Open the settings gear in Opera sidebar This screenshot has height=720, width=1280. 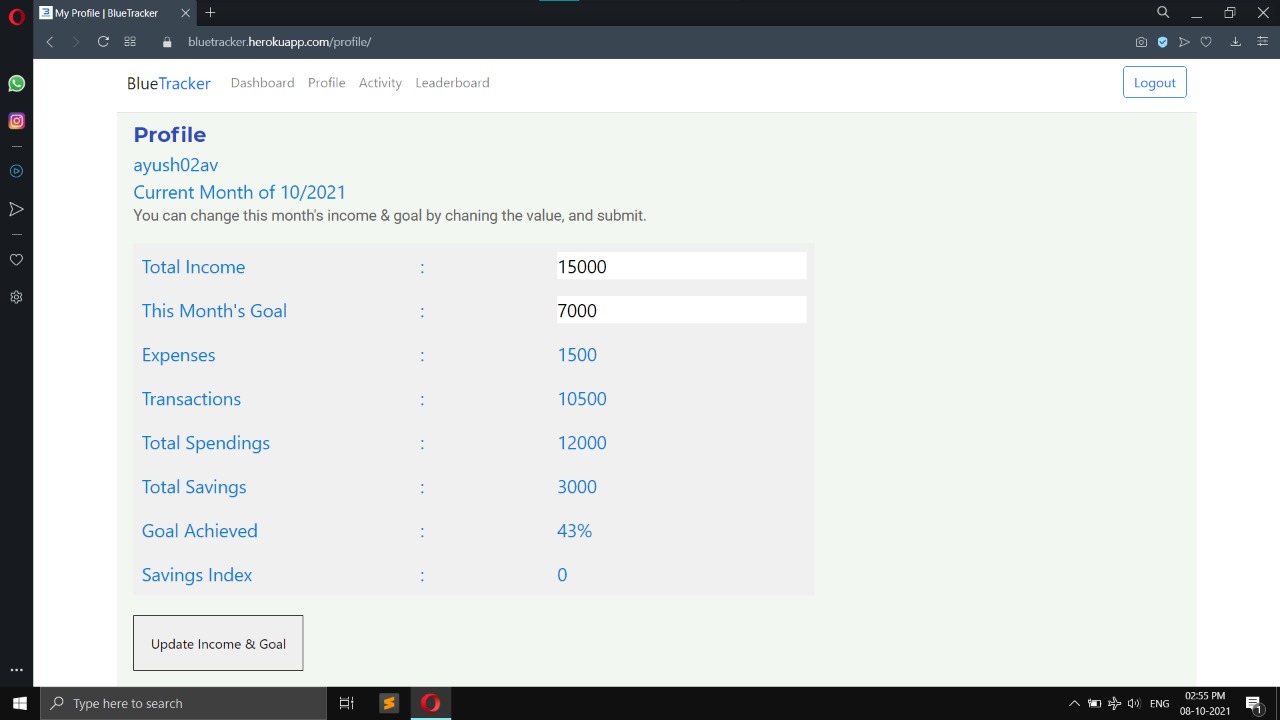16,297
